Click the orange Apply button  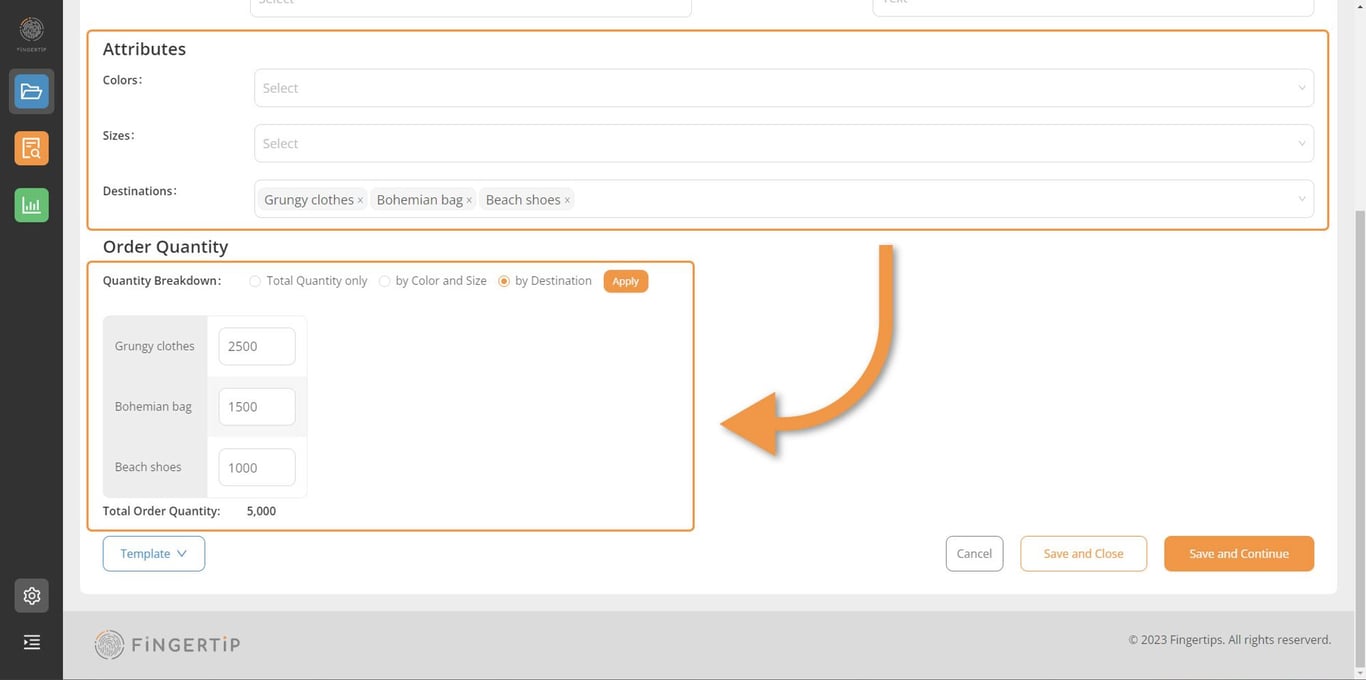(626, 281)
